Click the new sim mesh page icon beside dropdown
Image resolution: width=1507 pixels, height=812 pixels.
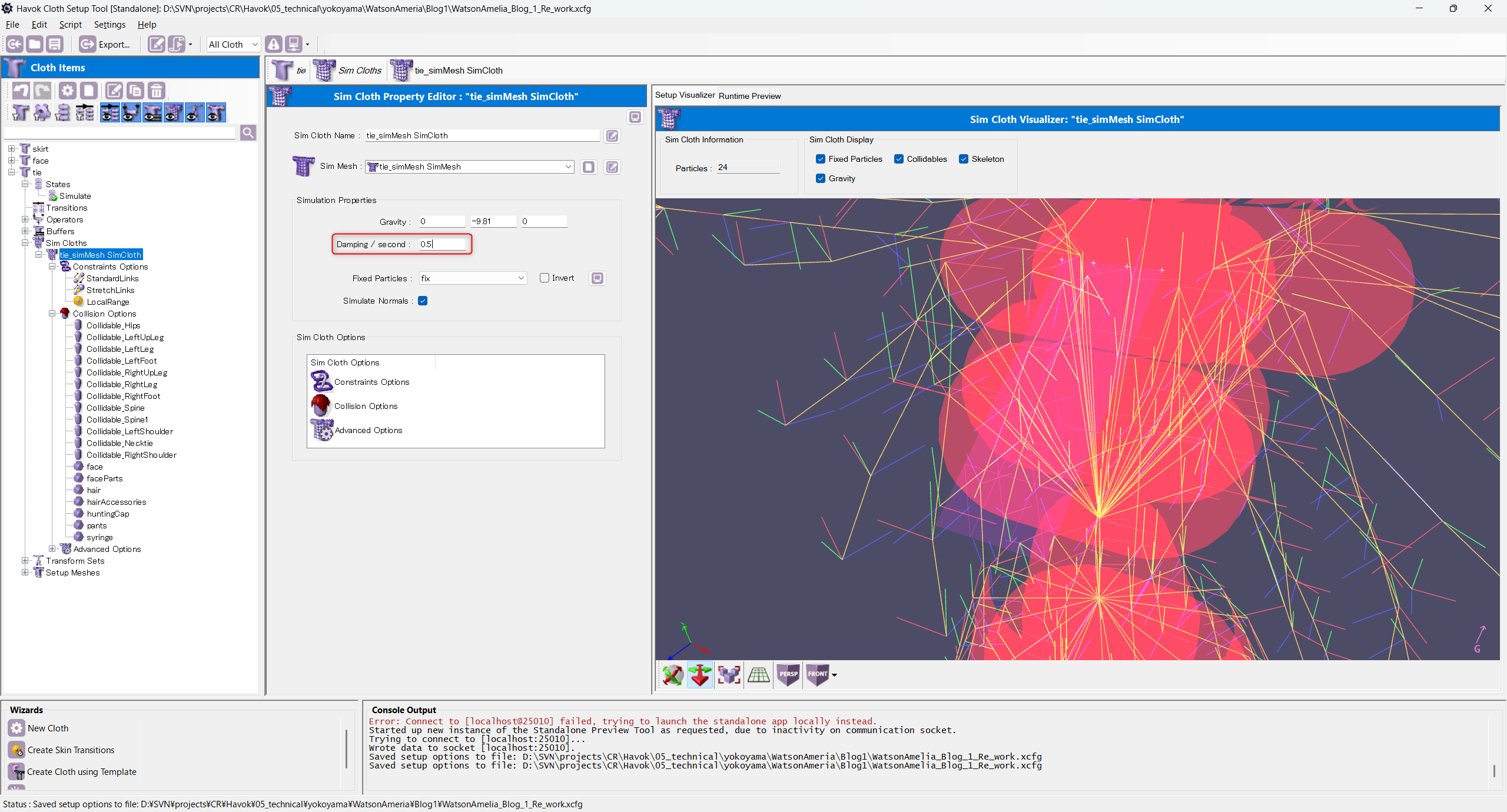[589, 167]
